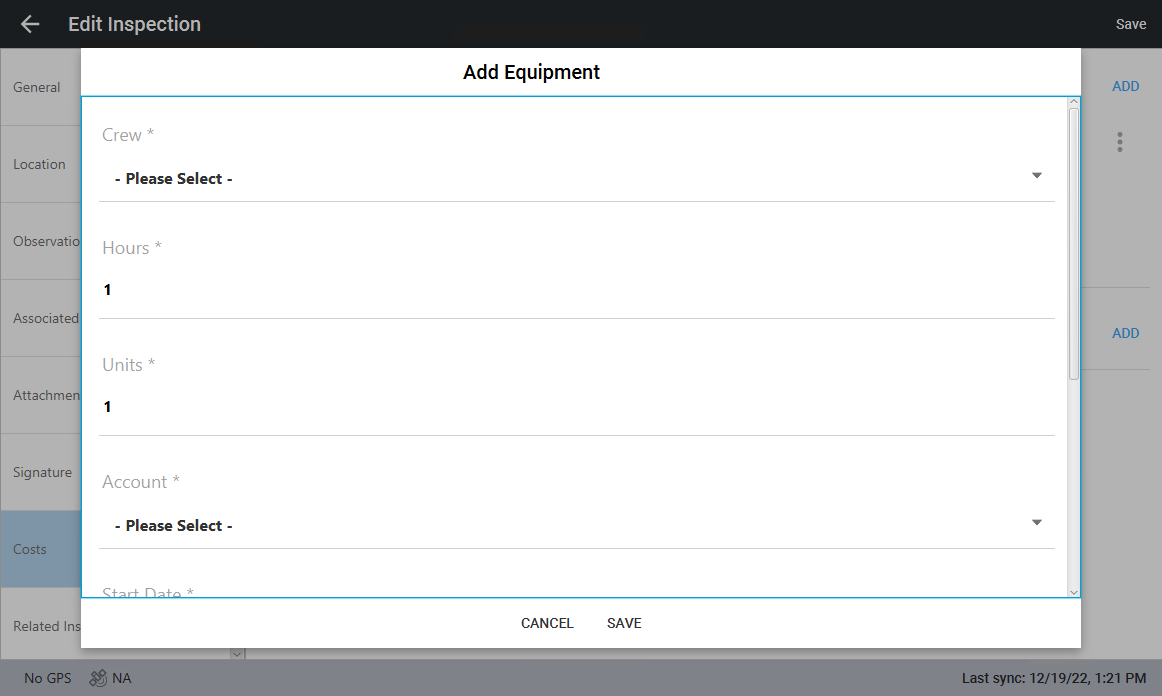Click the back arrow icon
This screenshot has width=1162, height=696.
[30, 24]
